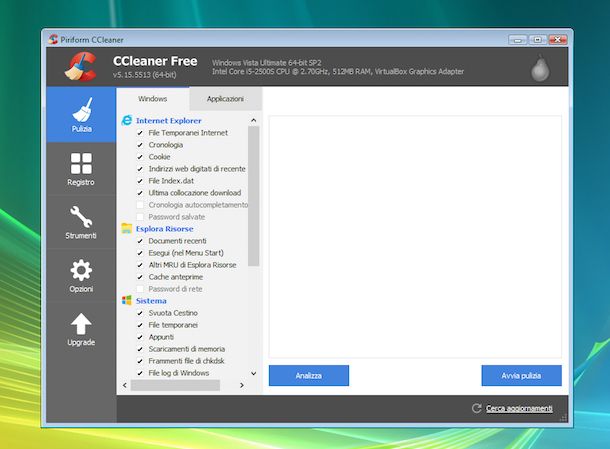Minimize the Piriform CCleaner window

pos(518,40)
